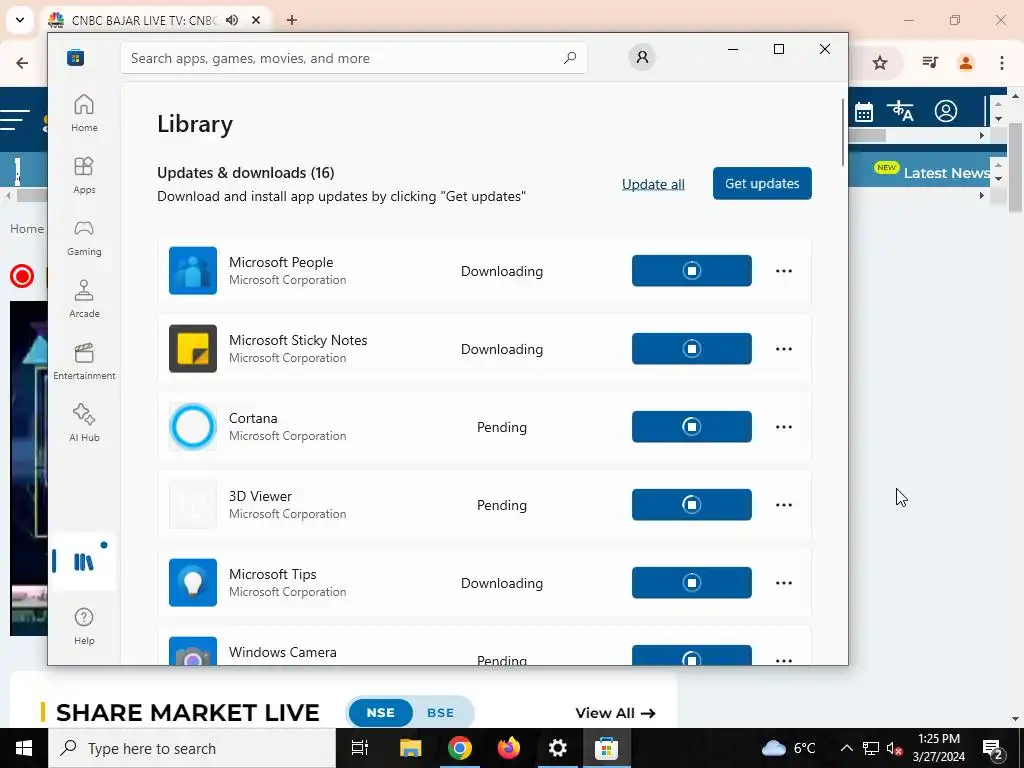
Task: Open more options for 3D Viewer
Action: click(784, 505)
